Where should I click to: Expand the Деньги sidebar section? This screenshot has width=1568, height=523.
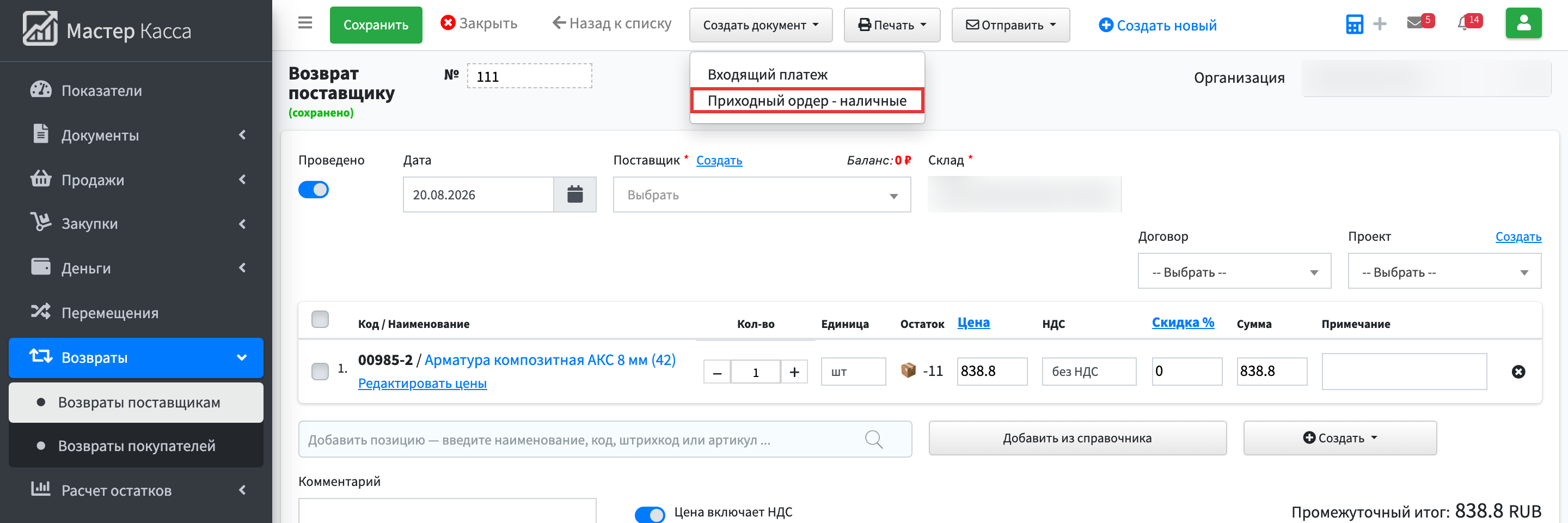pyautogui.click(x=242, y=268)
